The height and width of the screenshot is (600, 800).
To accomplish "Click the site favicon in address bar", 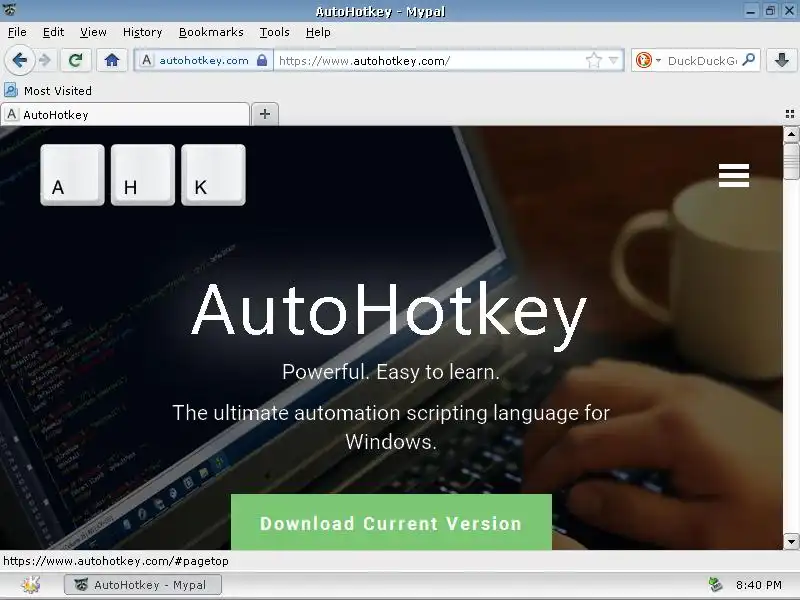I will tap(146, 60).
